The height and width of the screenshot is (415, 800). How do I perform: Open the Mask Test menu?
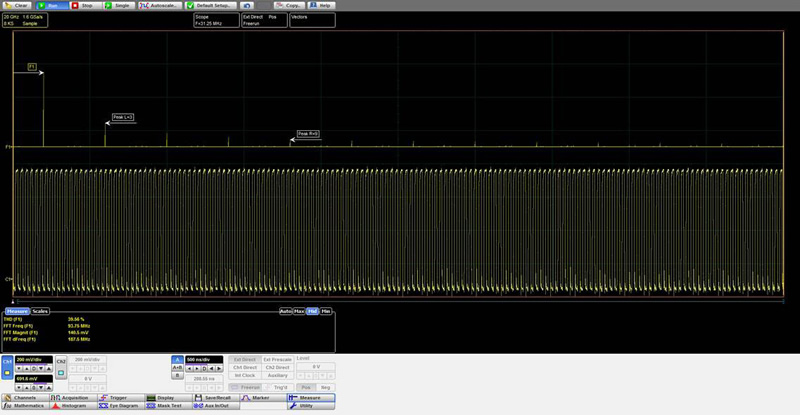(167, 406)
